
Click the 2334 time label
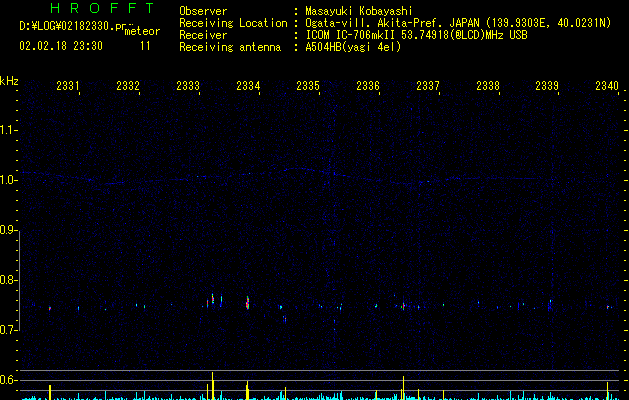coord(248,85)
